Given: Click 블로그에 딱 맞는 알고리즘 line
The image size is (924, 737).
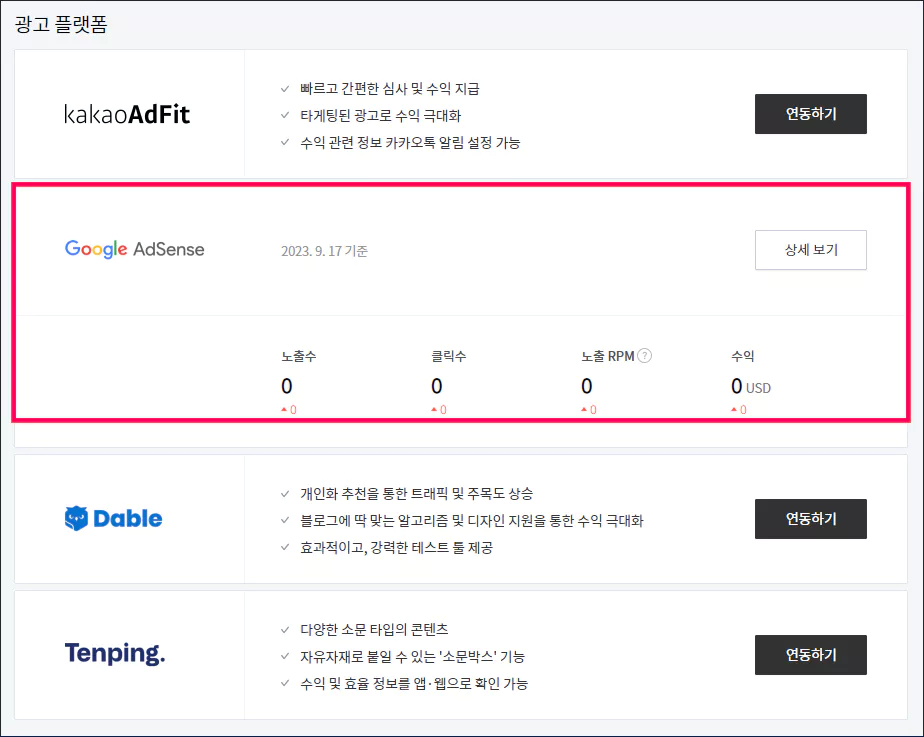Looking at the screenshot, I should 471,521.
